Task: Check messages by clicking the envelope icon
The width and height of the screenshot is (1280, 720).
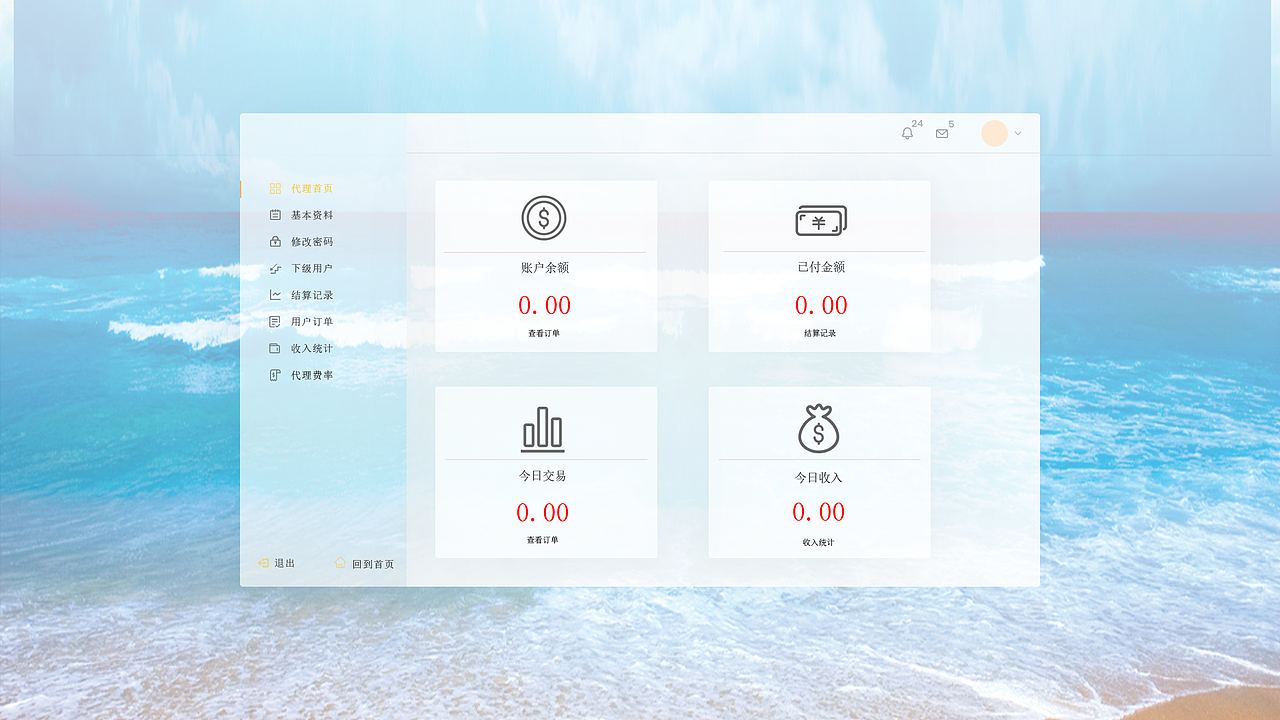Action: 941,133
